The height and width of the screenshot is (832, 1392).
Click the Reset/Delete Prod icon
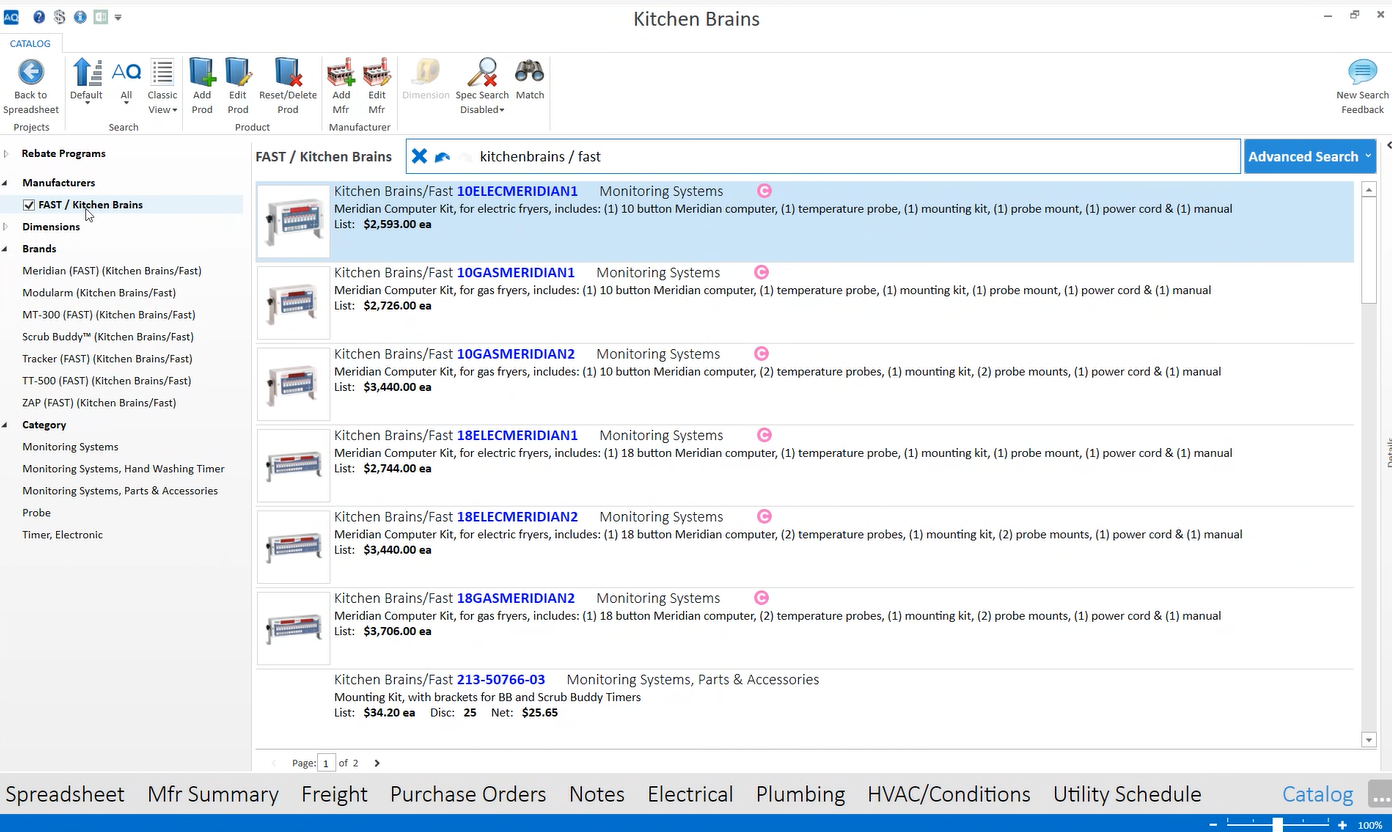point(288,72)
